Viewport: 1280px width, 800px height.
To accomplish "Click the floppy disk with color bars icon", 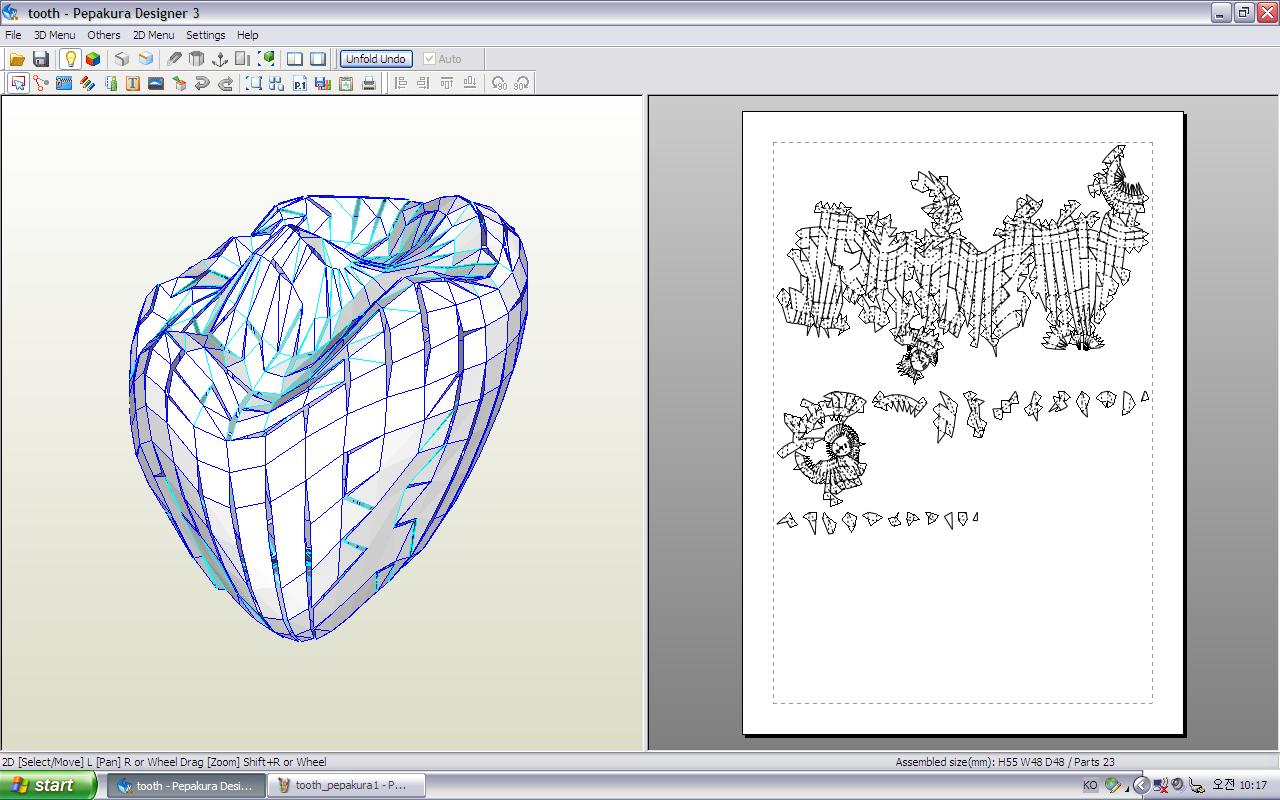I will pyautogui.click(x=323, y=84).
